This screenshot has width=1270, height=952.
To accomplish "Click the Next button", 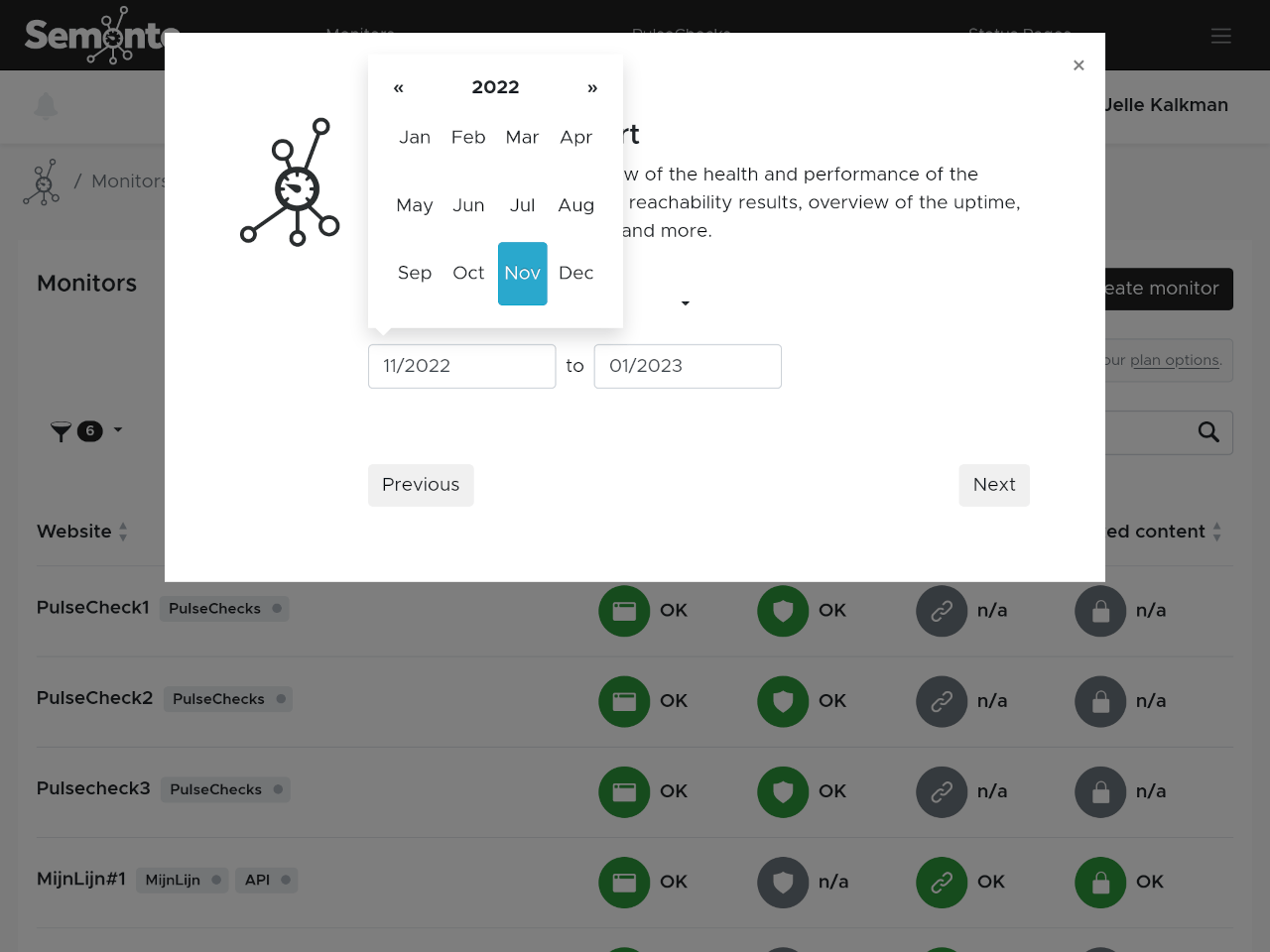I will (x=994, y=485).
